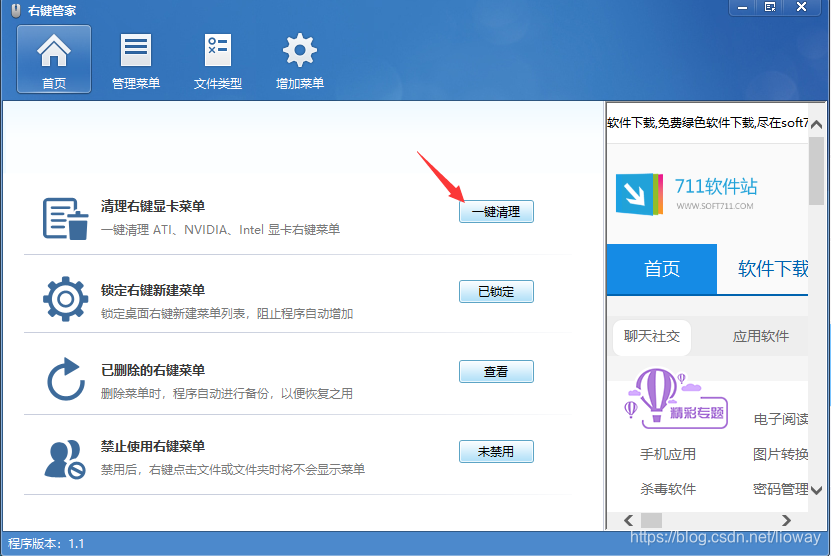
Task: Toggle the 未禁用 disable-menu button
Action: coord(496,452)
